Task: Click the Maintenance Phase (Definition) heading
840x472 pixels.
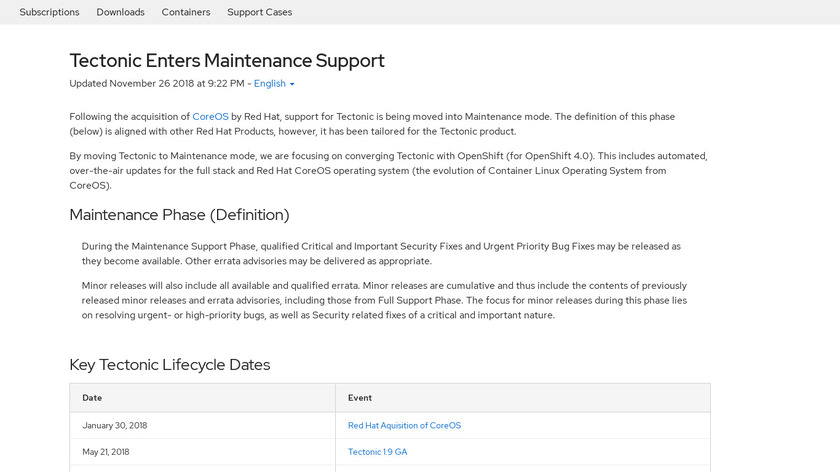Action: (x=179, y=215)
